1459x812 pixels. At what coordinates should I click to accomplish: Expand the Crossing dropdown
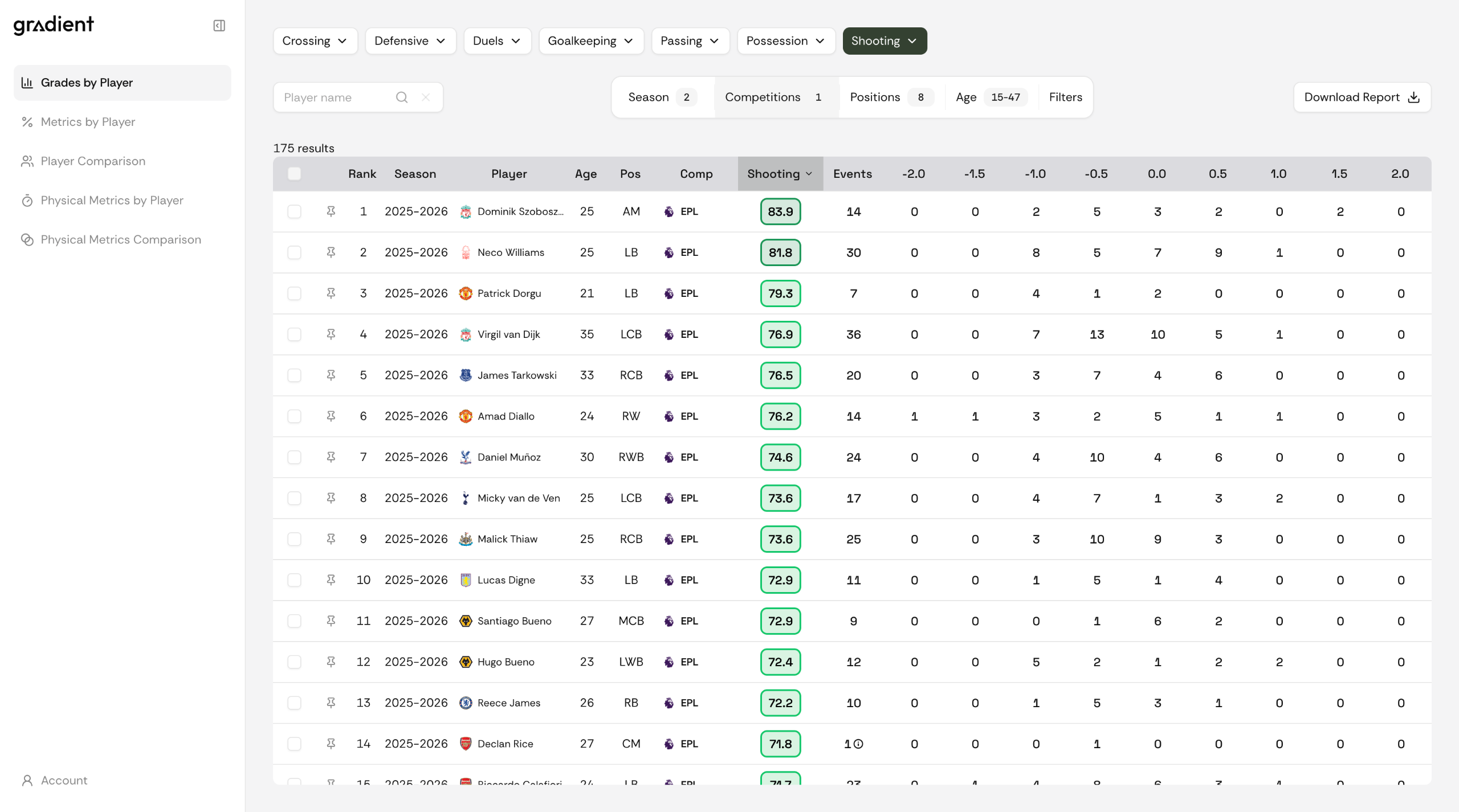point(315,41)
